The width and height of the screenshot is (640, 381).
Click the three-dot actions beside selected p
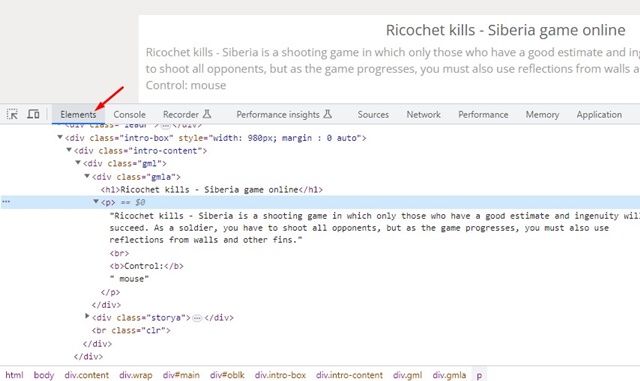point(6,202)
